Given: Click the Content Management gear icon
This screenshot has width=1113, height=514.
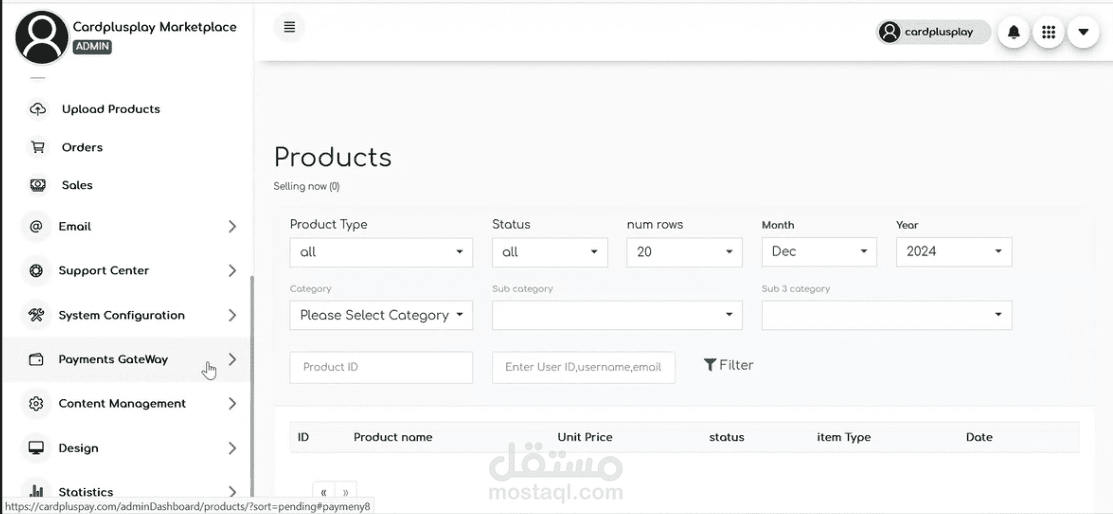Looking at the screenshot, I should [37, 404].
